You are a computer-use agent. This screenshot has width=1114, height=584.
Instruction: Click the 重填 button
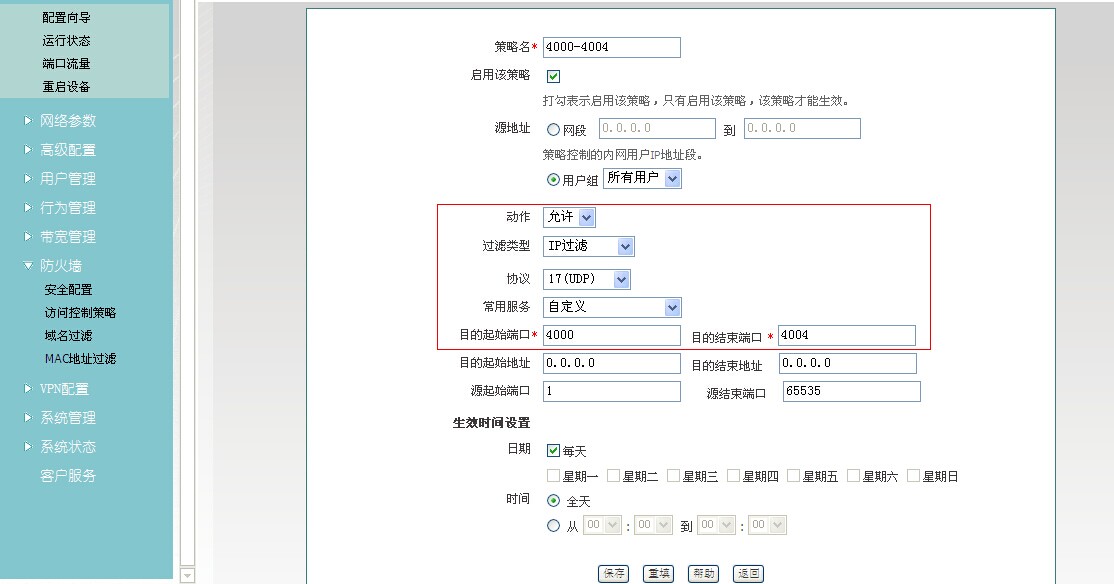[x=659, y=573]
